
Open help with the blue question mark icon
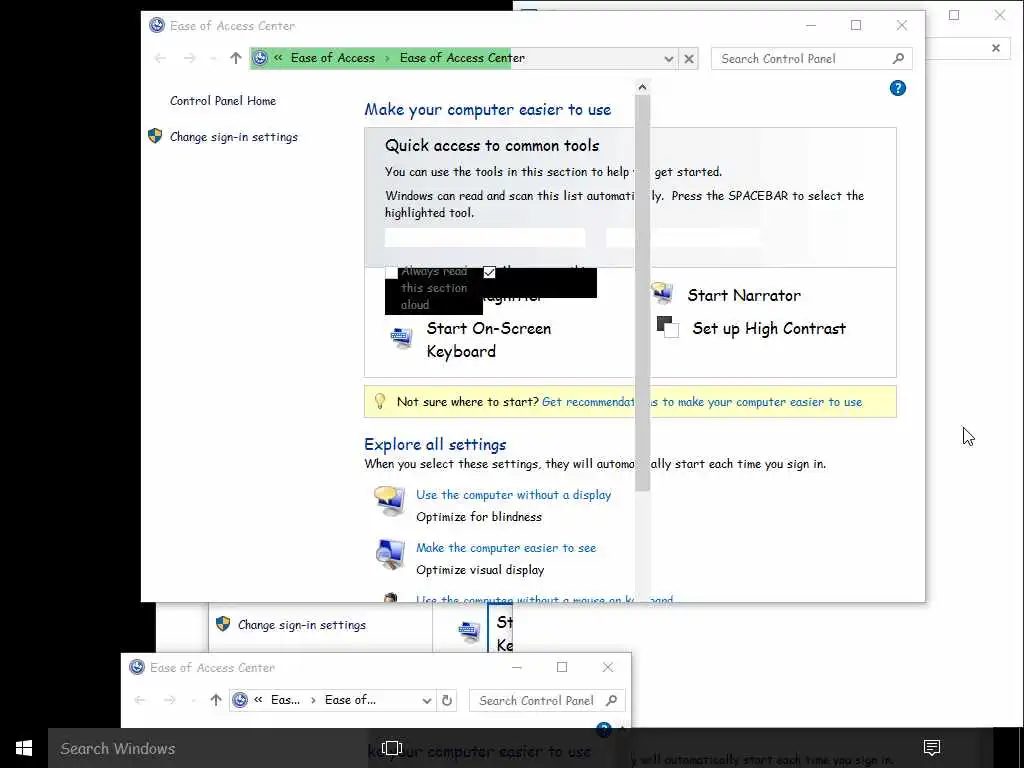897,88
